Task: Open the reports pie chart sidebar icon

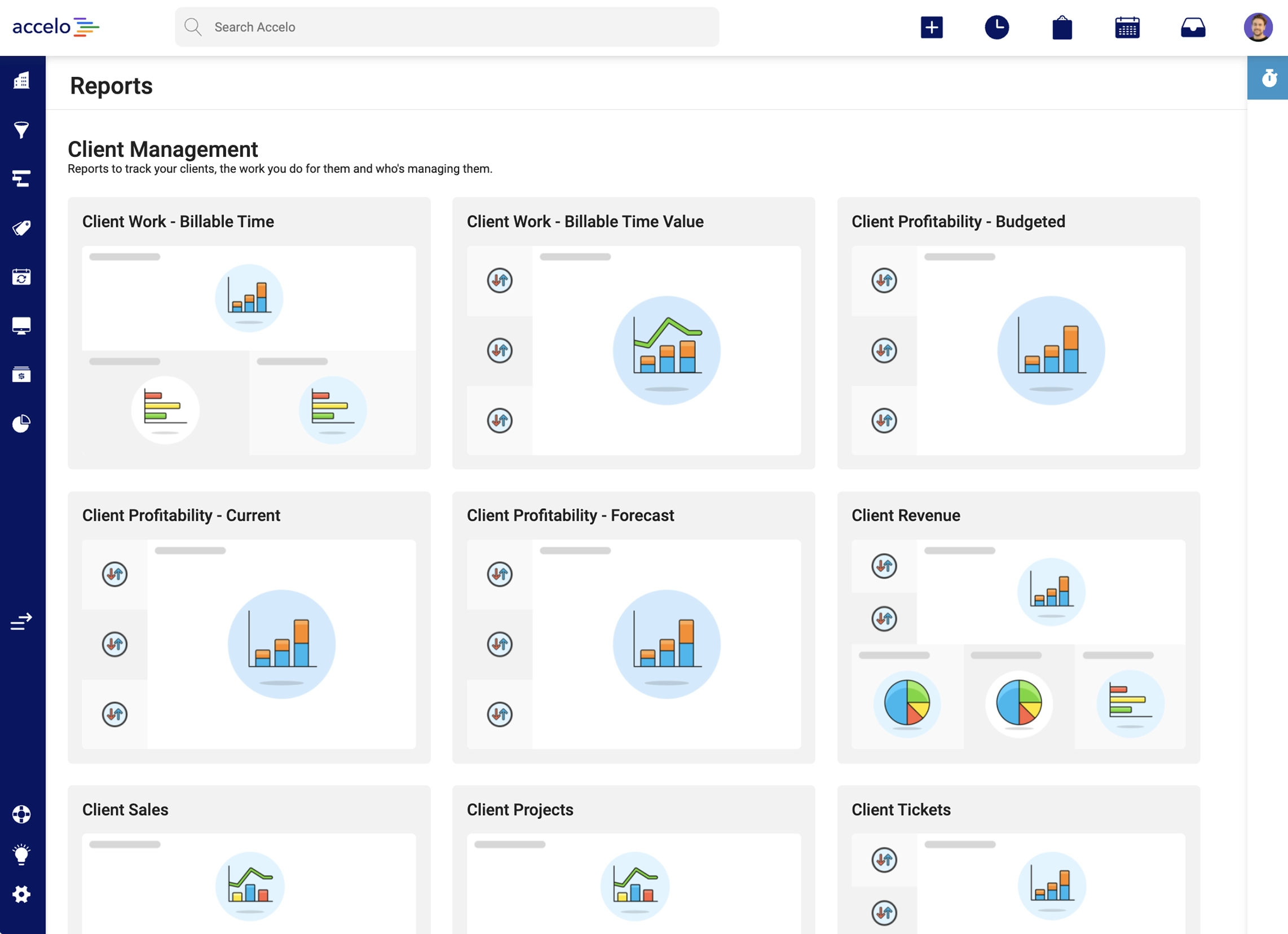Action: click(21, 423)
